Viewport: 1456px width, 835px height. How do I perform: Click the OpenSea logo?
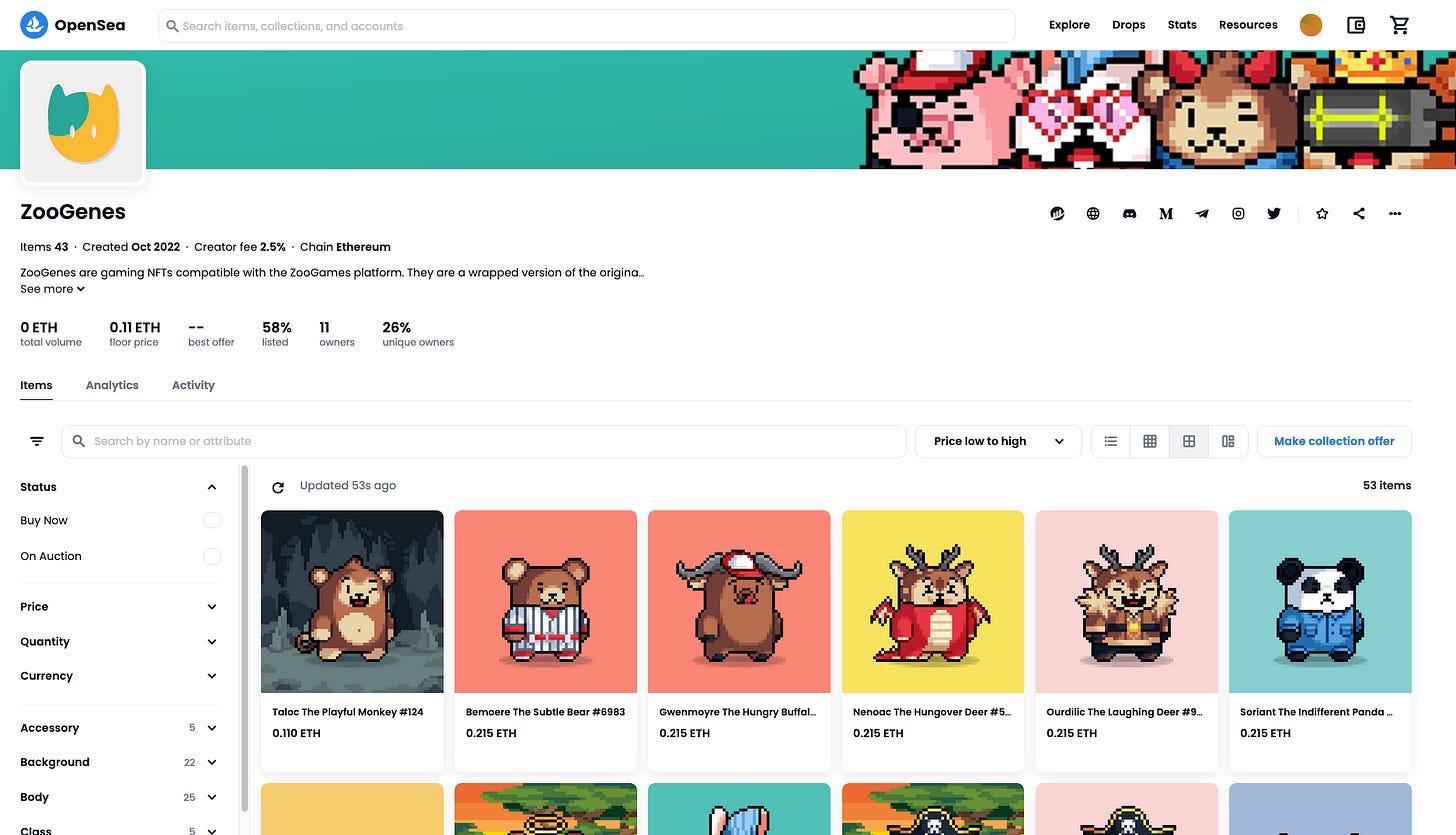(x=73, y=25)
